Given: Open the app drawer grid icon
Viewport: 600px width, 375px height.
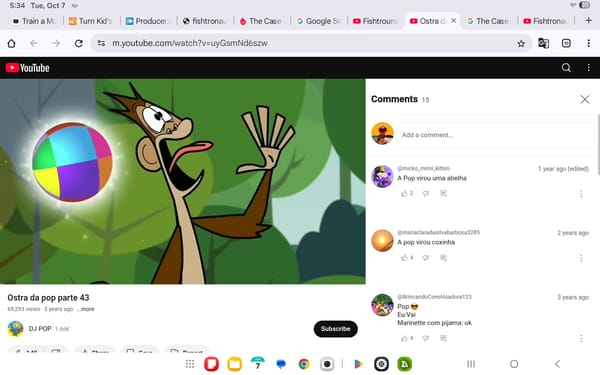Looking at the screenshot, I should pos(190,364).
